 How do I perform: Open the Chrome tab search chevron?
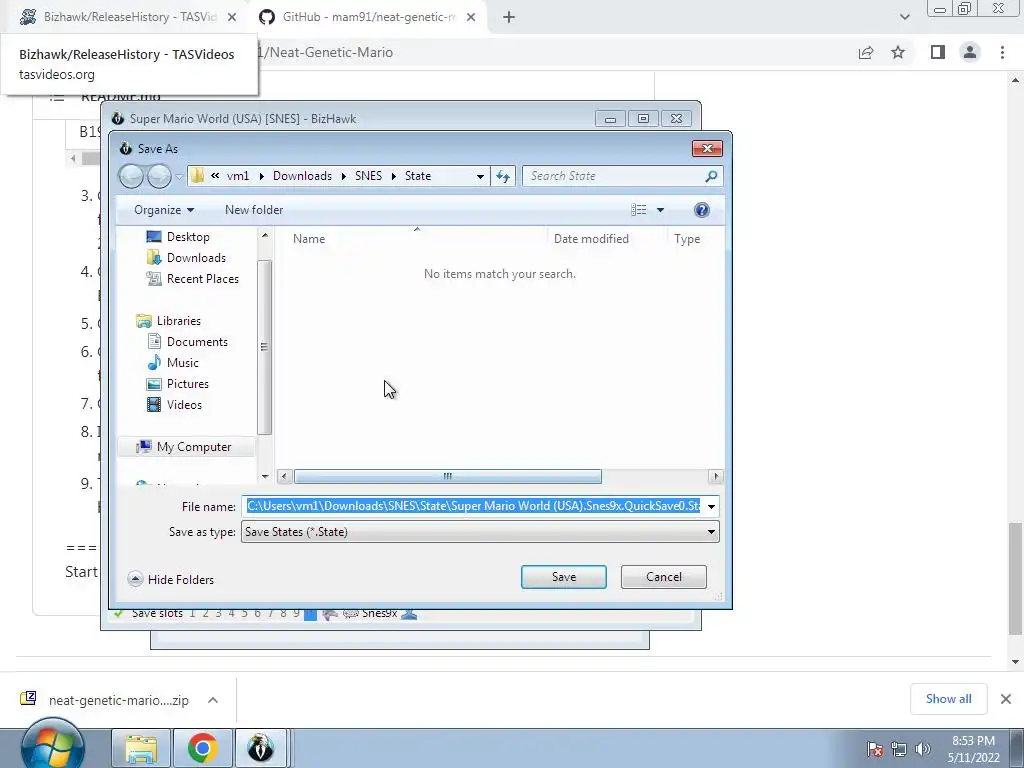pos(904,17)
